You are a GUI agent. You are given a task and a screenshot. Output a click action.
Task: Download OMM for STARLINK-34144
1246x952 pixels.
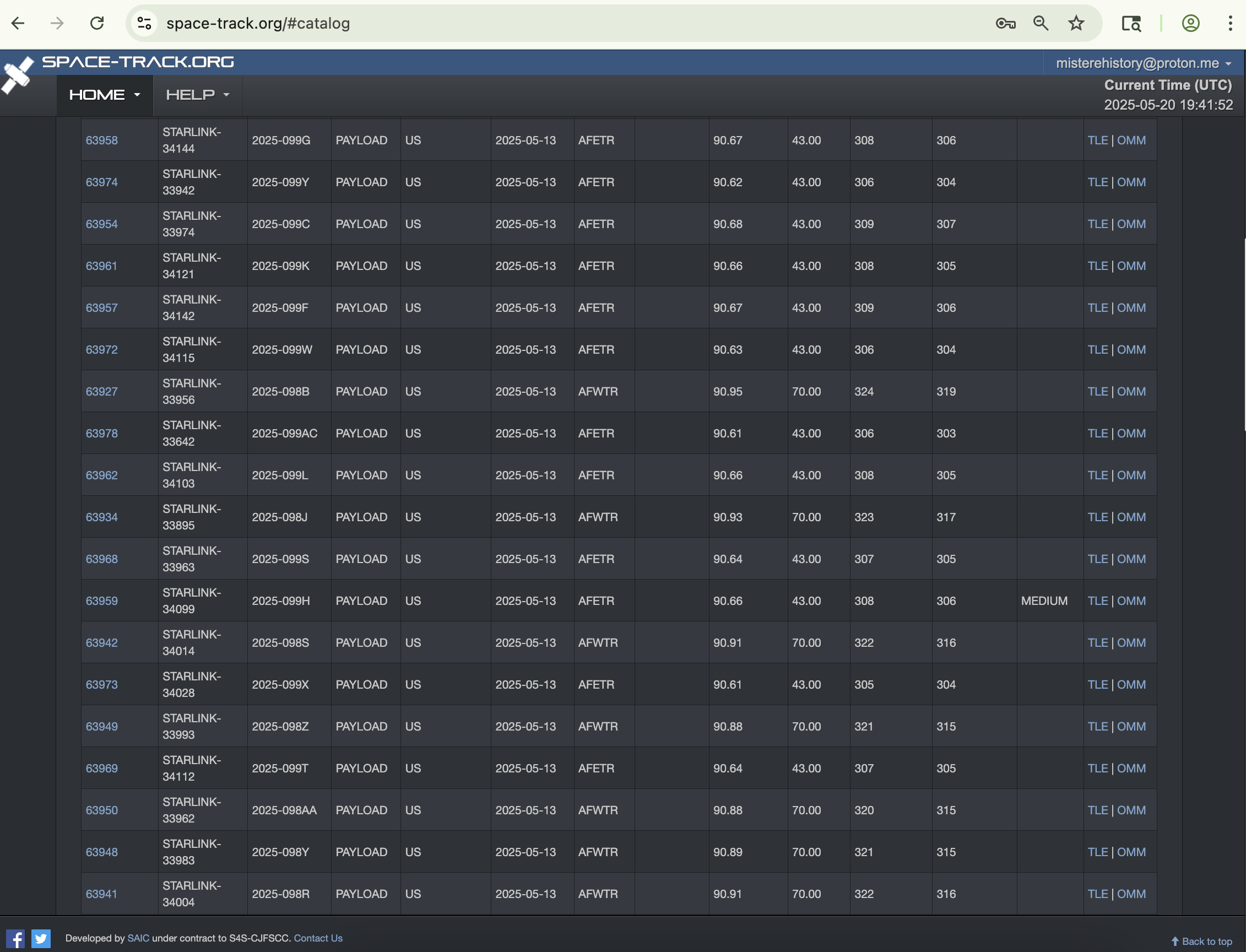(x=1131, y=140)
